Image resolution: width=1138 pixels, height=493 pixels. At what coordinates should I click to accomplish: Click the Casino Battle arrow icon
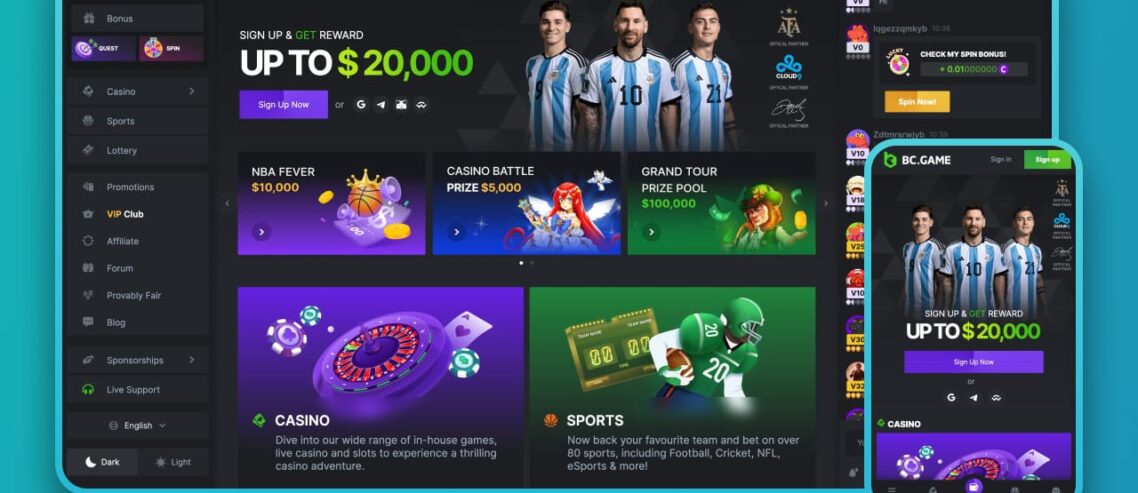point(456,232)
